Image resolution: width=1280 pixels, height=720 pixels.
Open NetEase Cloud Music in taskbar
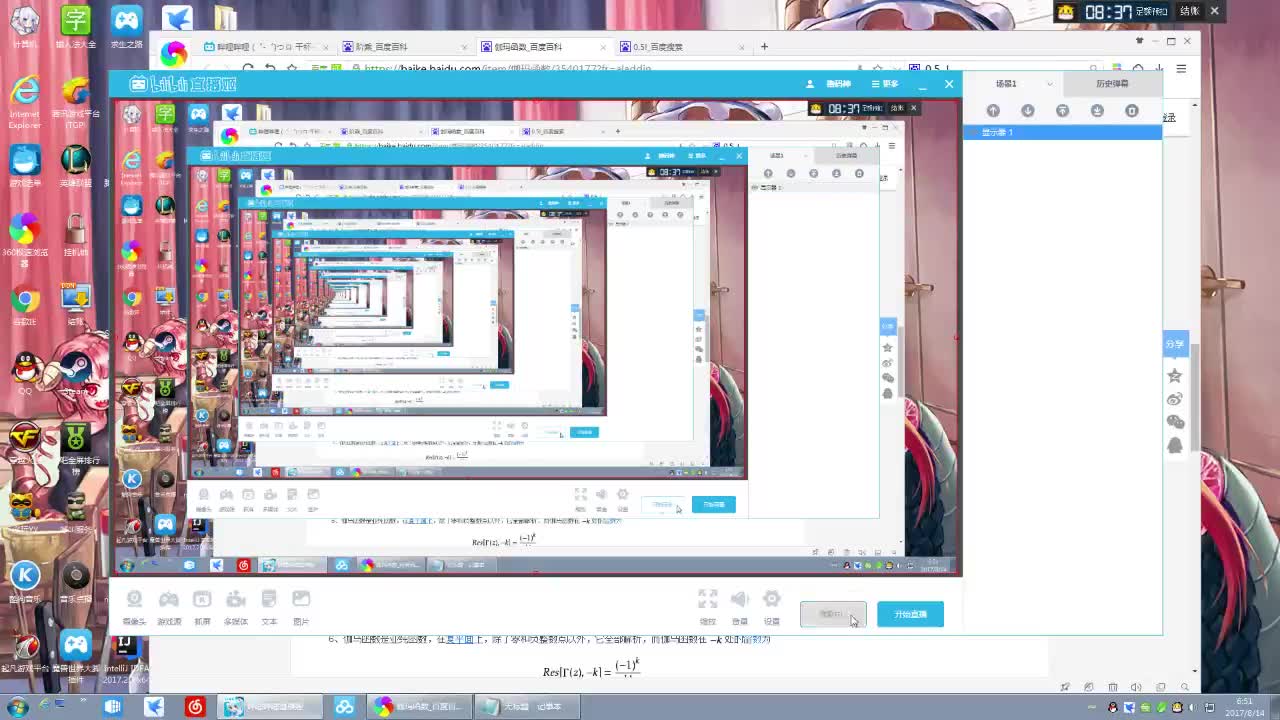coord(195,707)
